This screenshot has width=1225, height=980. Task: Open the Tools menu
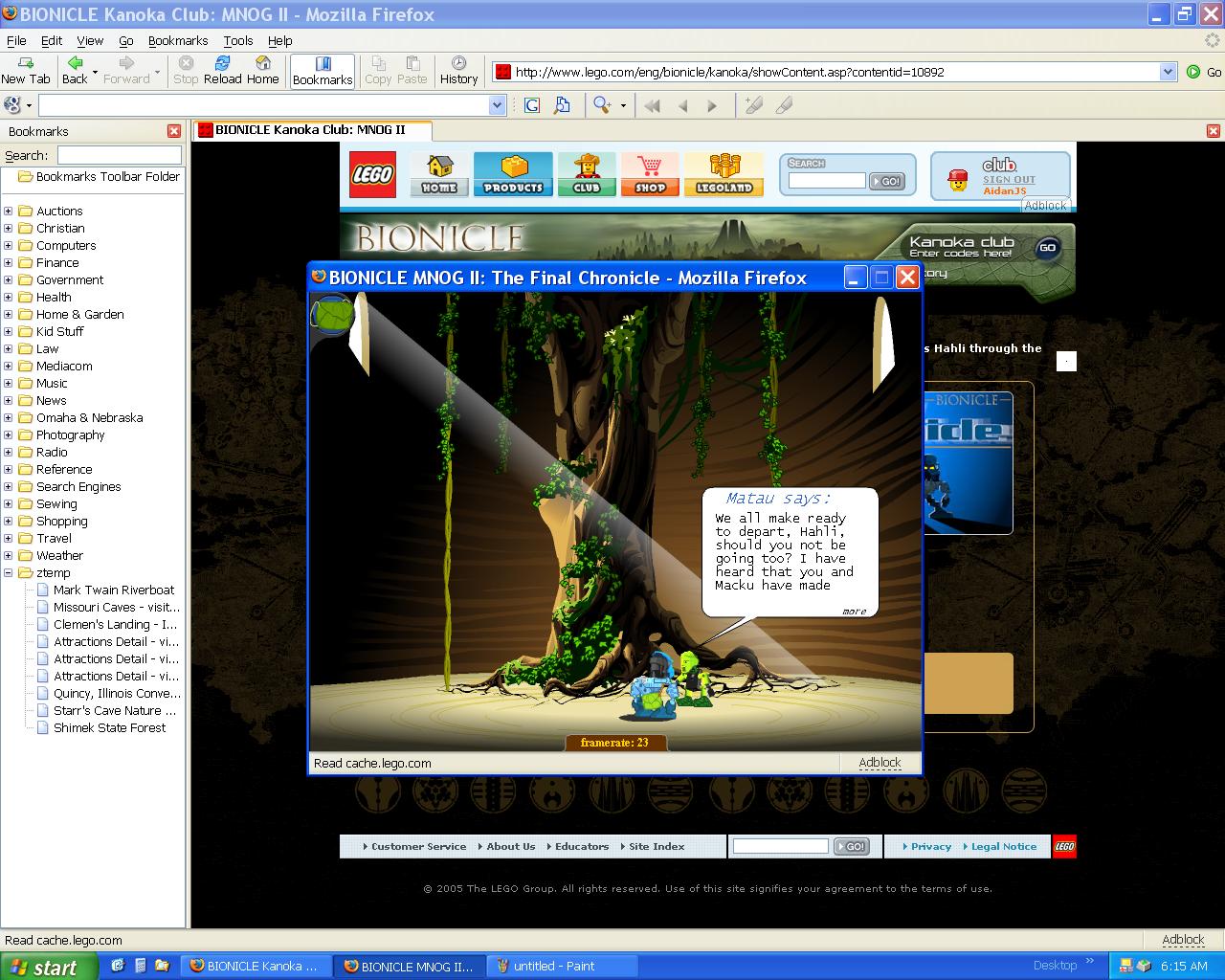238,41
